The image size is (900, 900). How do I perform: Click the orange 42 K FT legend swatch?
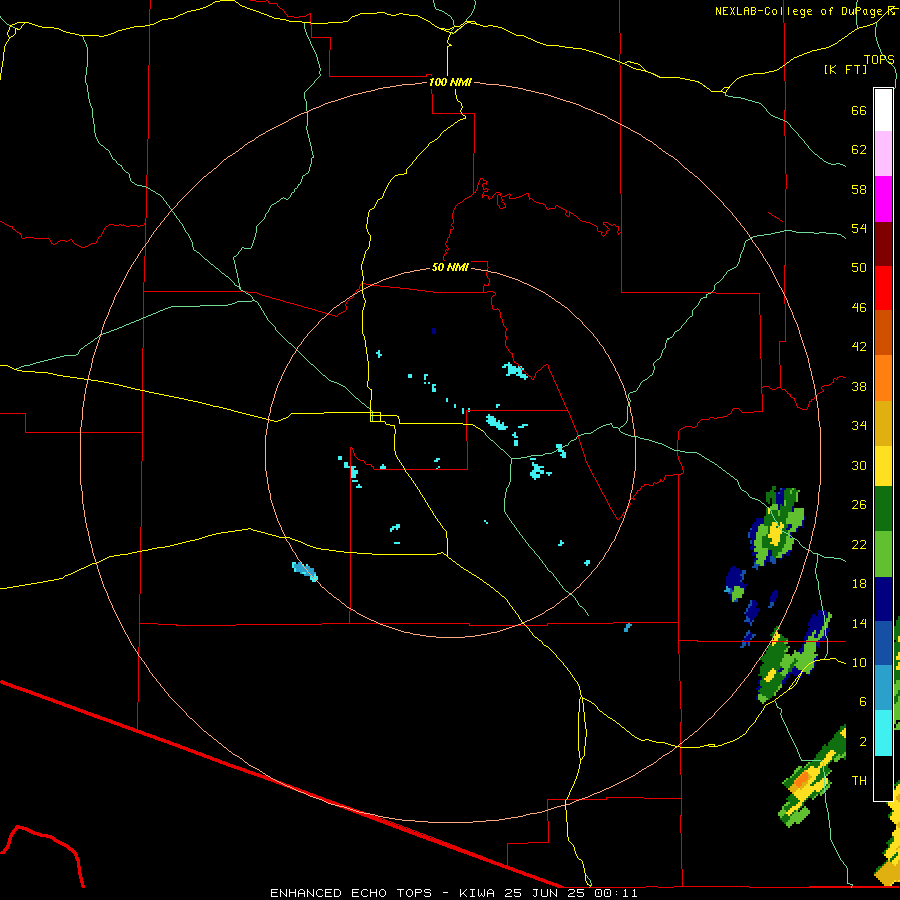883,378
